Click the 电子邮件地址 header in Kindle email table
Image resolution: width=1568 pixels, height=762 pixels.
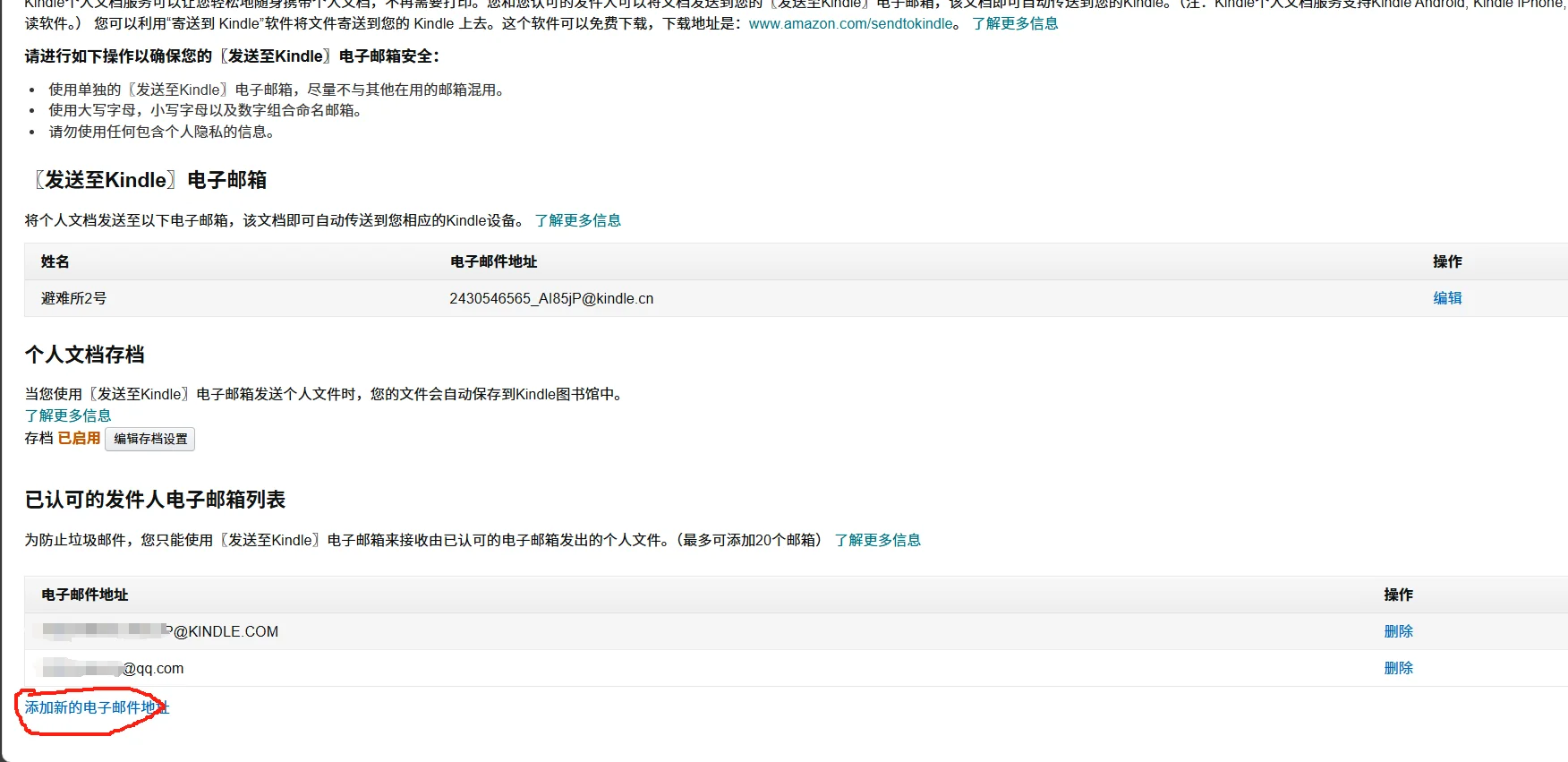493,261
